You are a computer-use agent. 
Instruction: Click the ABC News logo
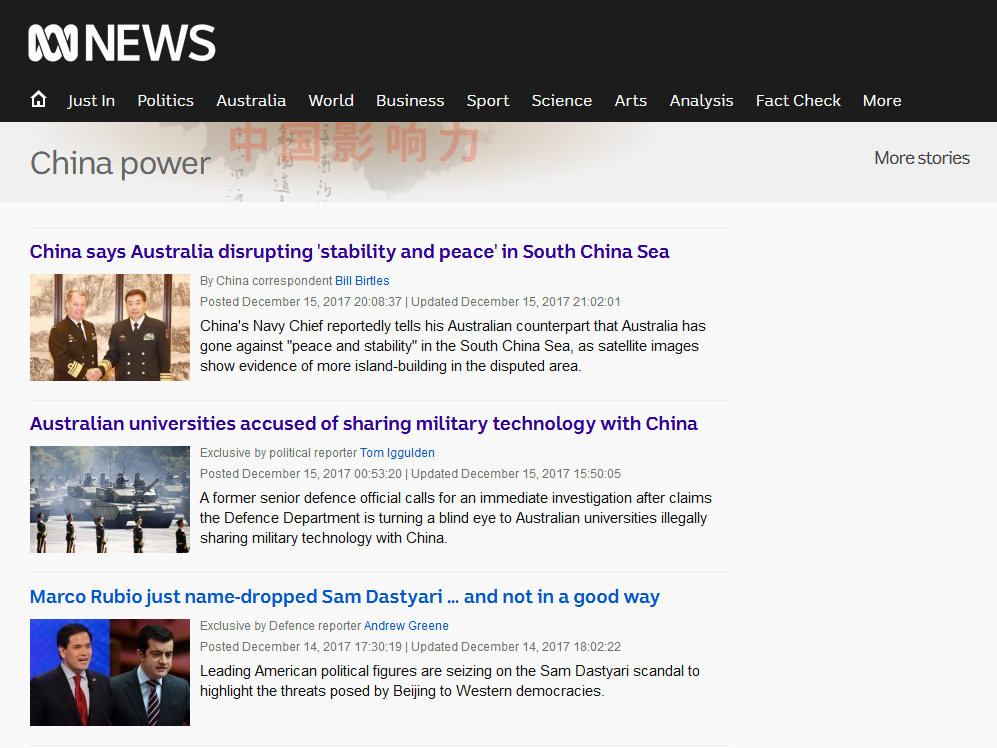(121, 43)
